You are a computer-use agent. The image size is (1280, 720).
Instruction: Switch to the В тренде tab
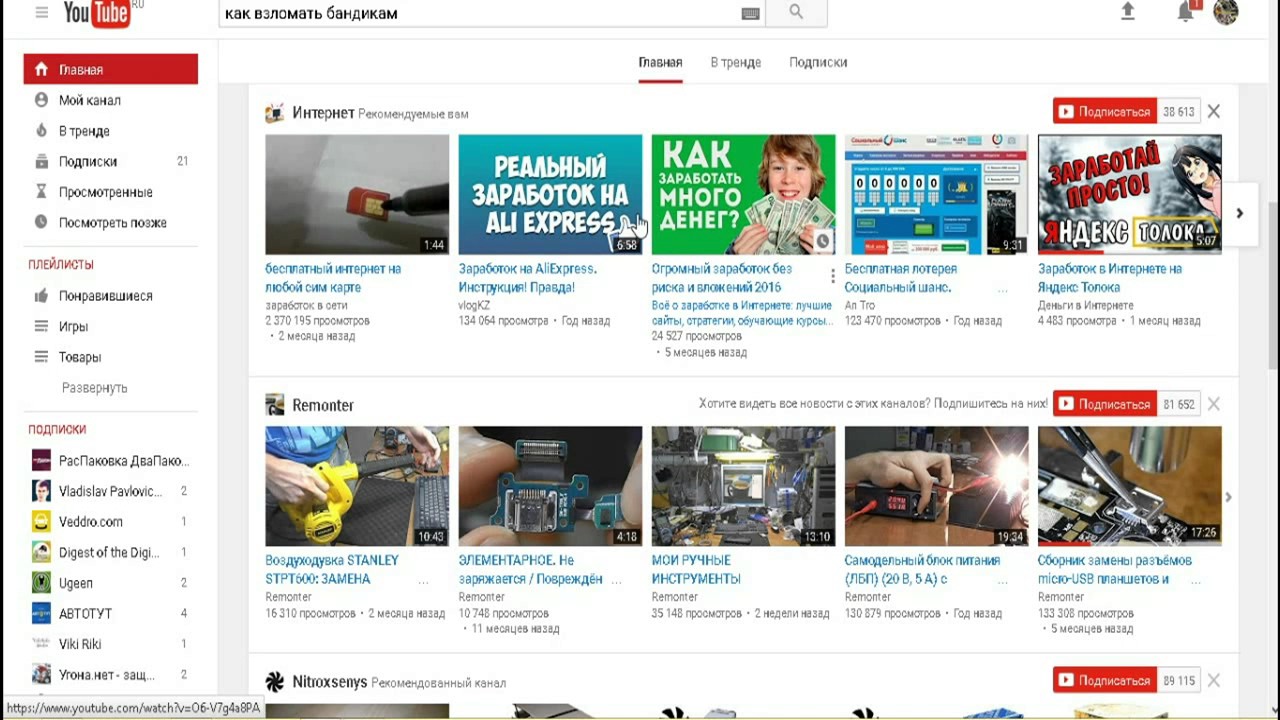pyautogui.click(x=736, y=62)
